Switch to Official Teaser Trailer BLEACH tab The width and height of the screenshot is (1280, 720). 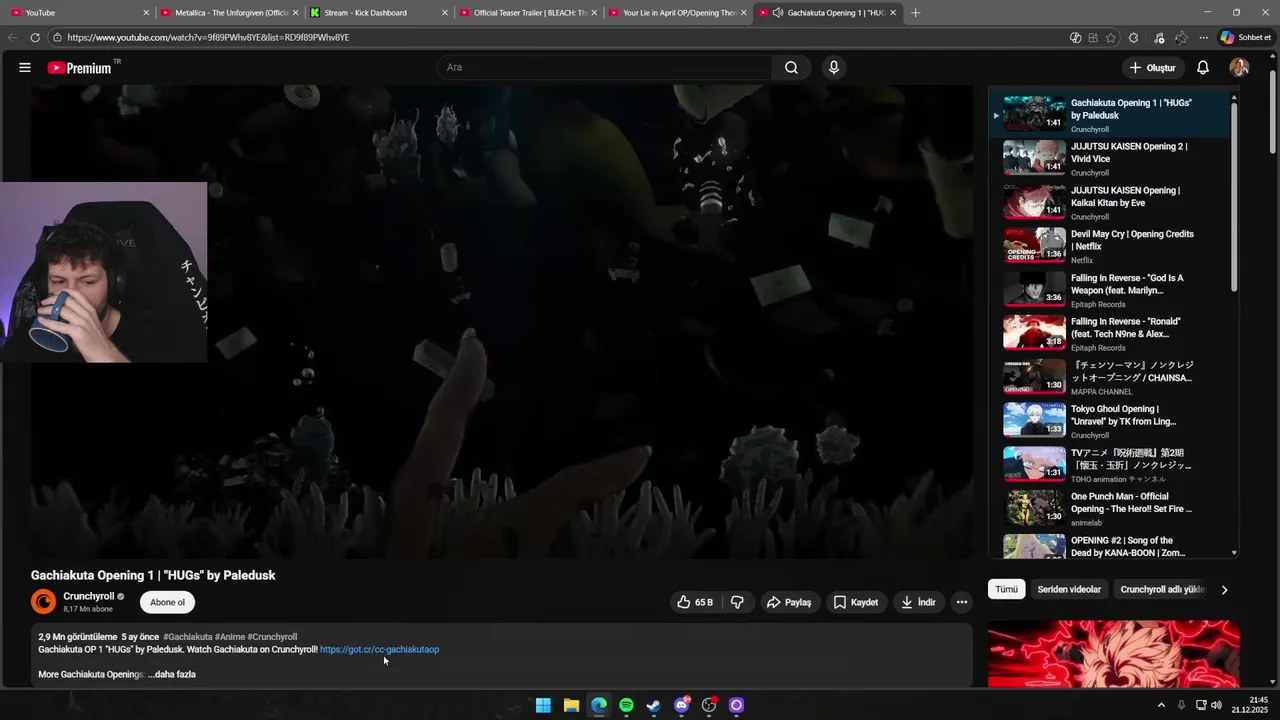pos(528,13)
